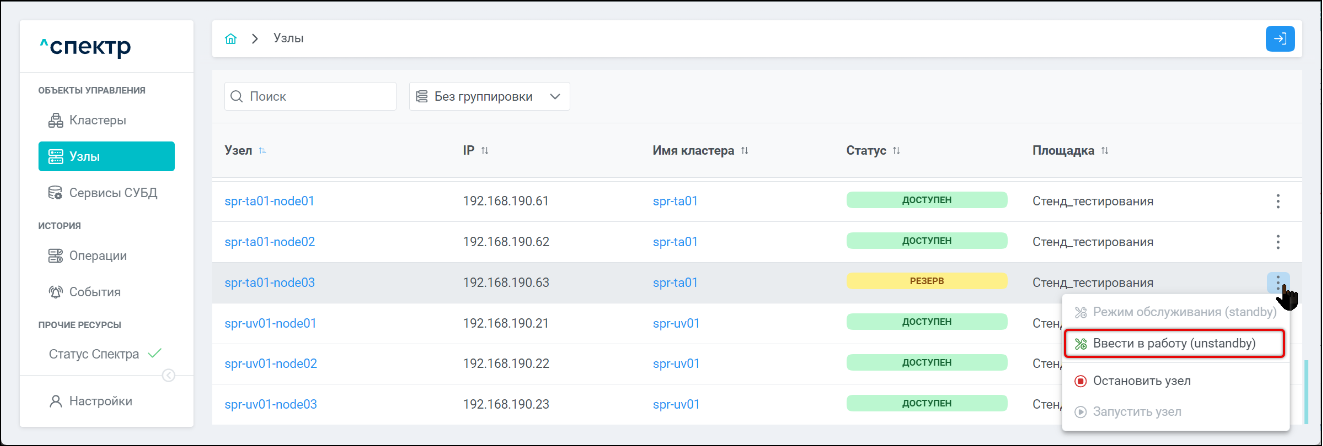Screen dimensions: 1323x446
Task: Sort table by Статус column
Action: click(x=896, y=151)
